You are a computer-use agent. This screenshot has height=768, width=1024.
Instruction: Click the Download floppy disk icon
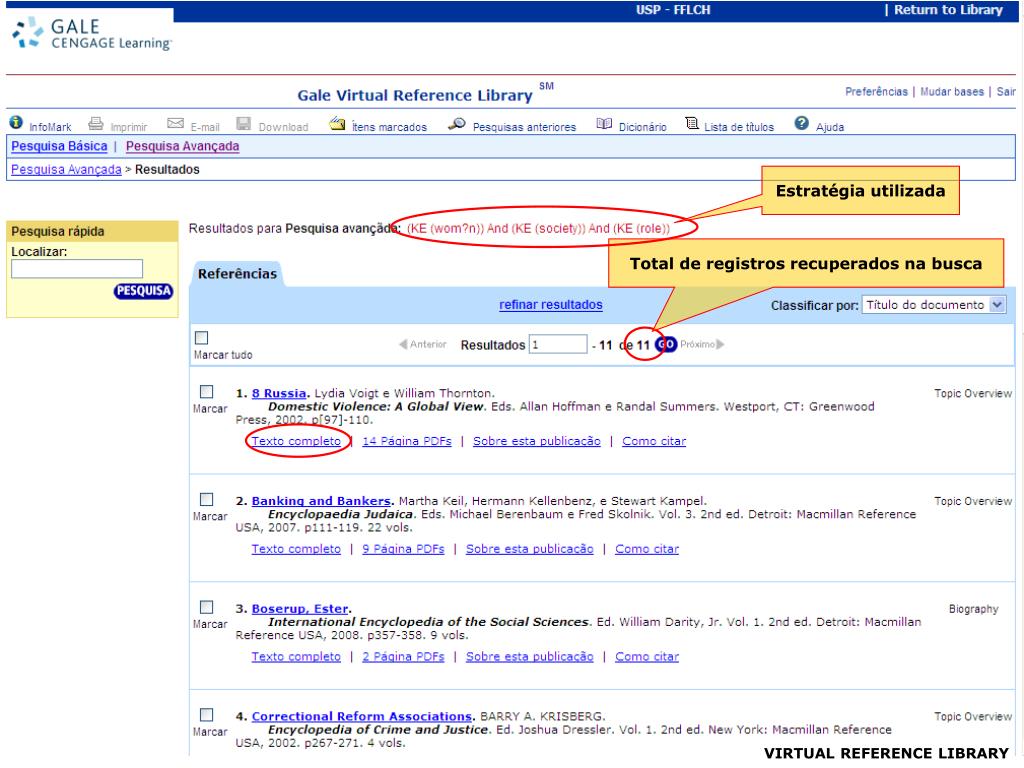pyautogui.click(x=244, y=123)
